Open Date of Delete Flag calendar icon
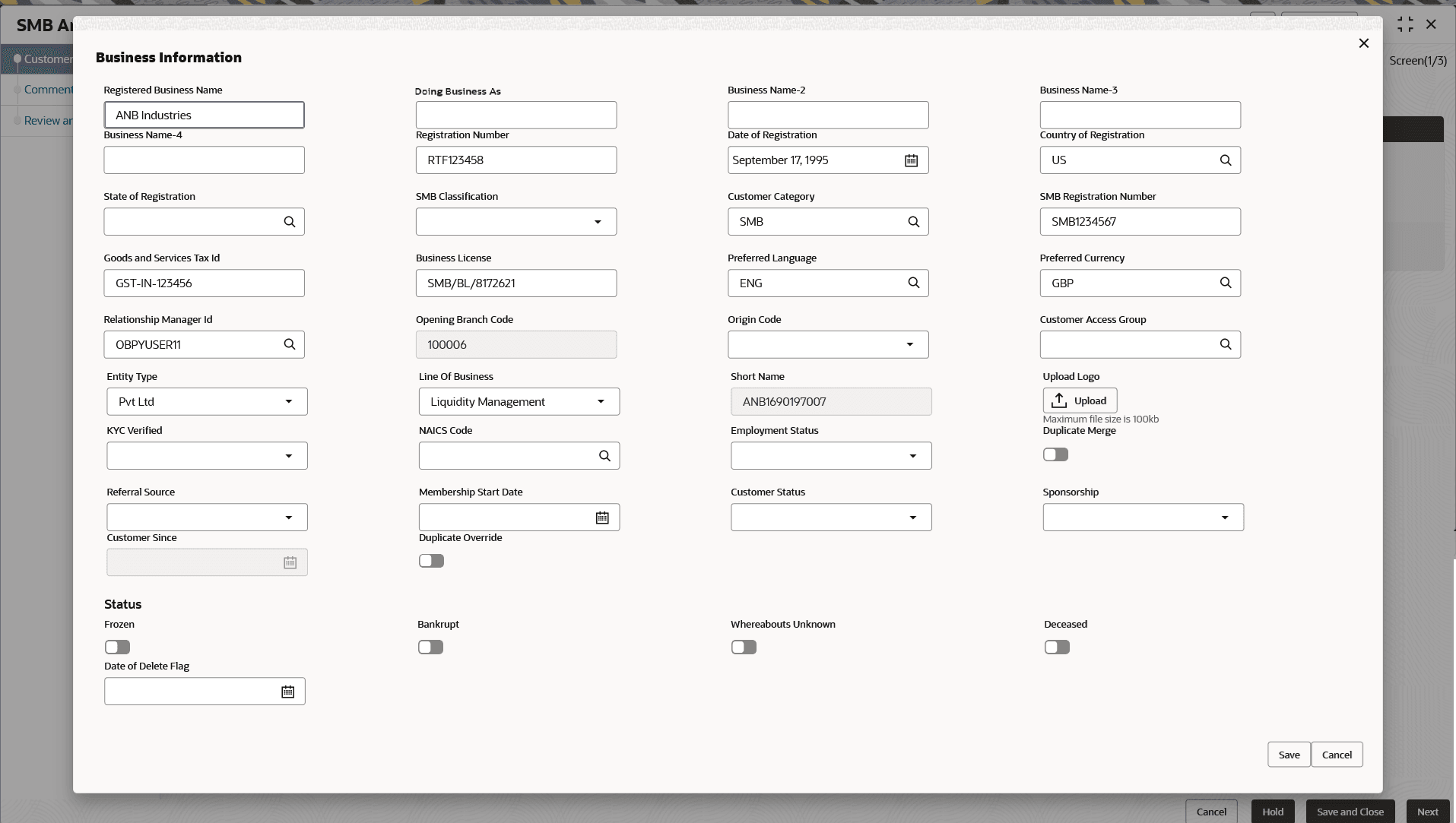The width and height of the screenshot is (1456, 823). tap(287, 692)
